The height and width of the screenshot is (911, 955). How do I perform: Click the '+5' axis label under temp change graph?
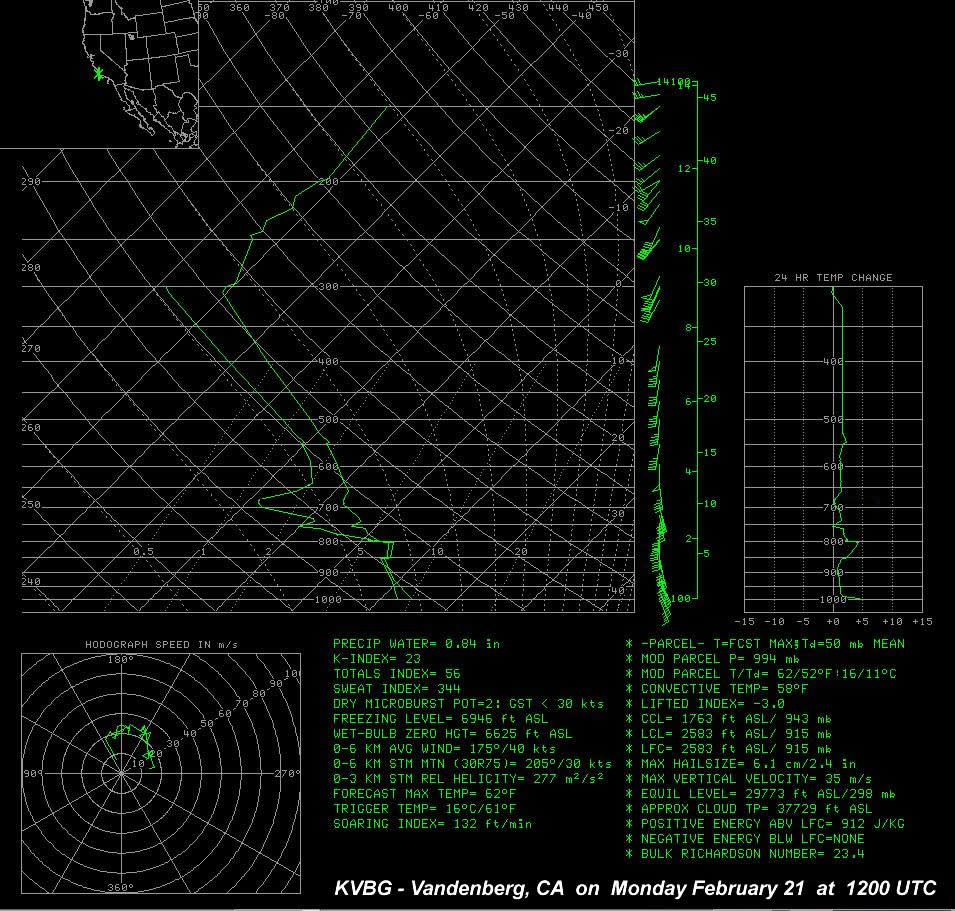tap(862, 622)
